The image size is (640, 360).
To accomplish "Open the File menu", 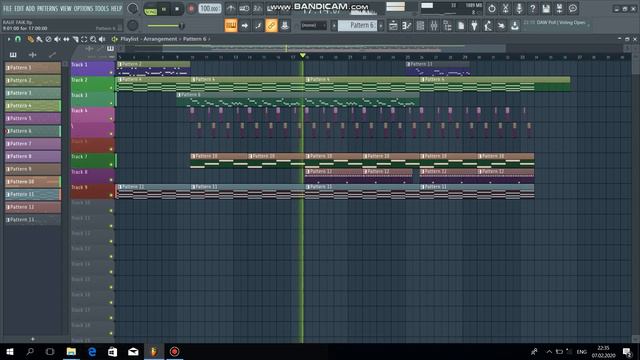I will pyautogui.click(x=7, y=9).
